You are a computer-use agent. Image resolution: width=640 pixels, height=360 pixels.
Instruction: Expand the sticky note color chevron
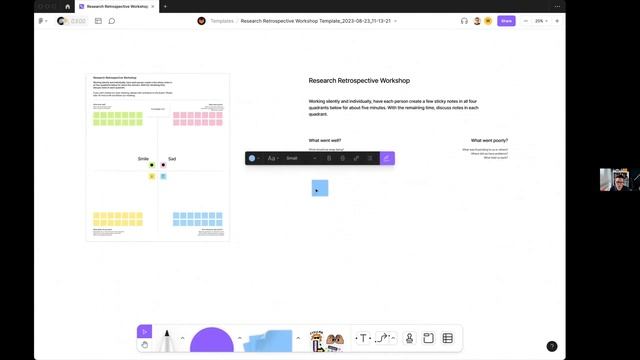298,338
